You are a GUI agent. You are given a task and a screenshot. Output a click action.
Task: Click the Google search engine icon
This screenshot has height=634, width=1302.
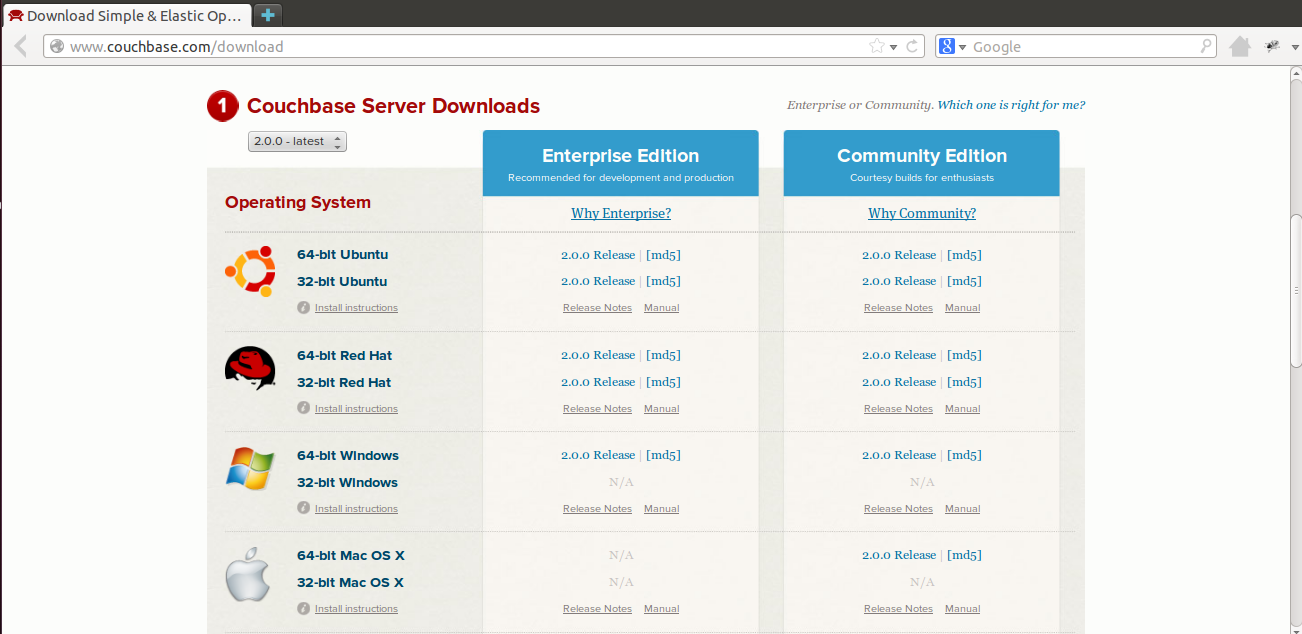946,46
